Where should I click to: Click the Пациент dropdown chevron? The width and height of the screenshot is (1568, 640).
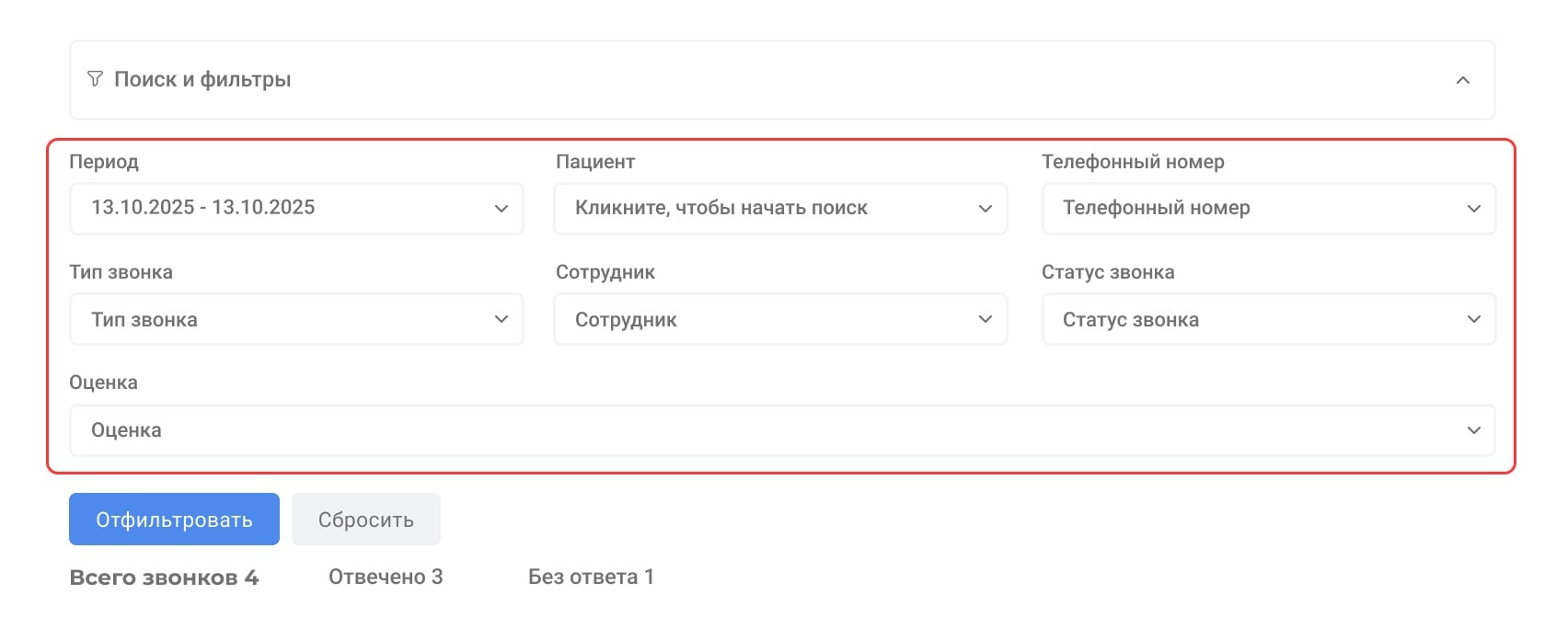click(x=986, y=209)
